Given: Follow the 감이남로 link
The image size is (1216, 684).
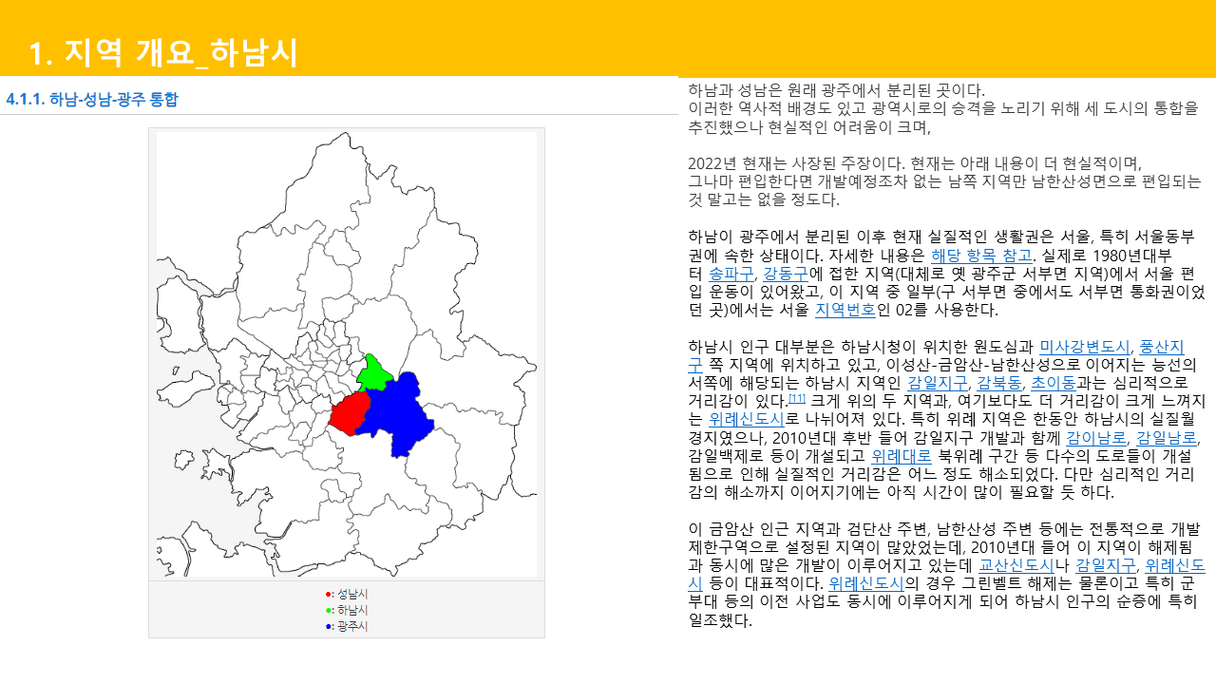Looking at the screenshot, I should pos(1097,438).
